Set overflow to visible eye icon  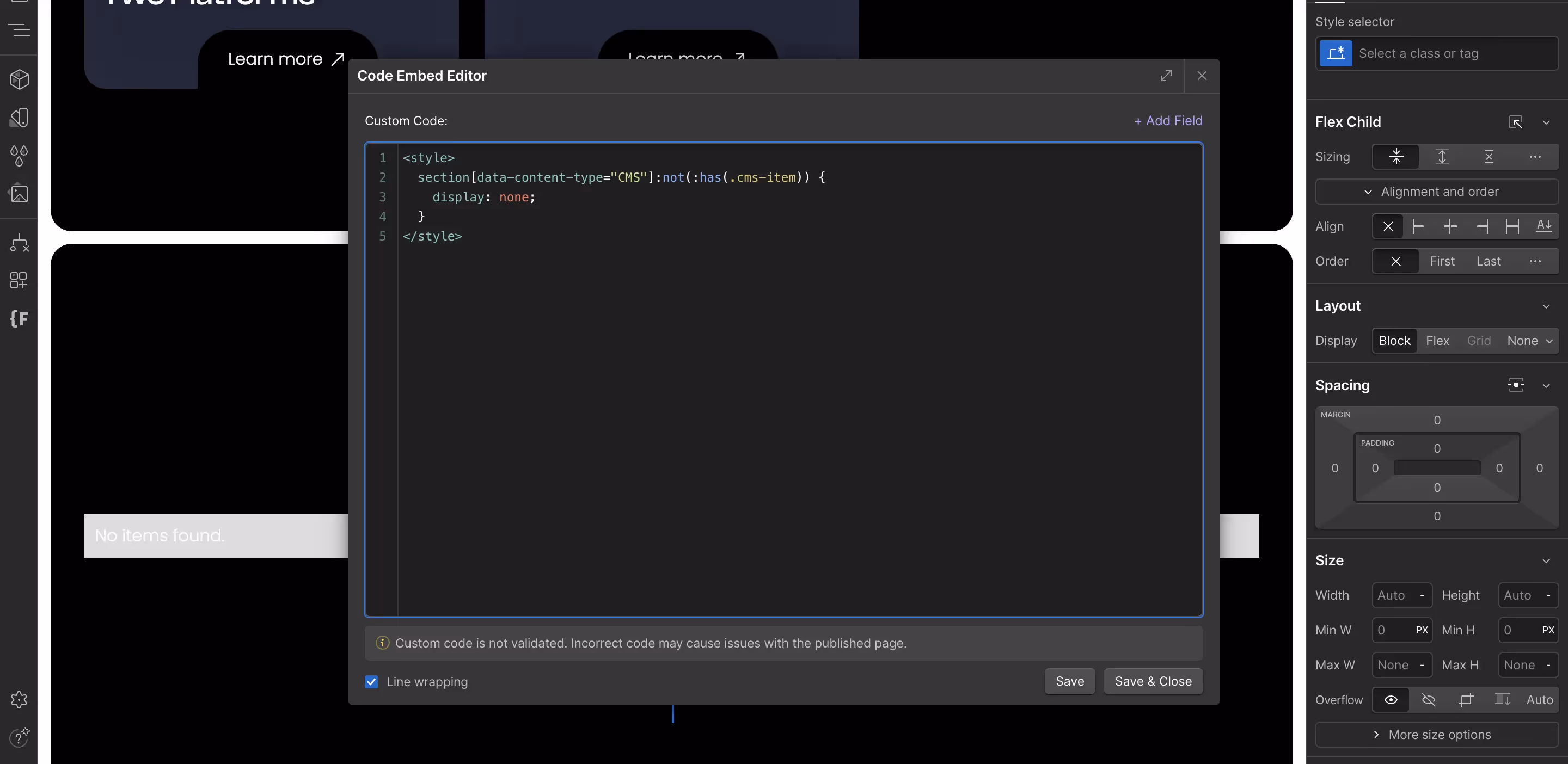pos(1391,700)
